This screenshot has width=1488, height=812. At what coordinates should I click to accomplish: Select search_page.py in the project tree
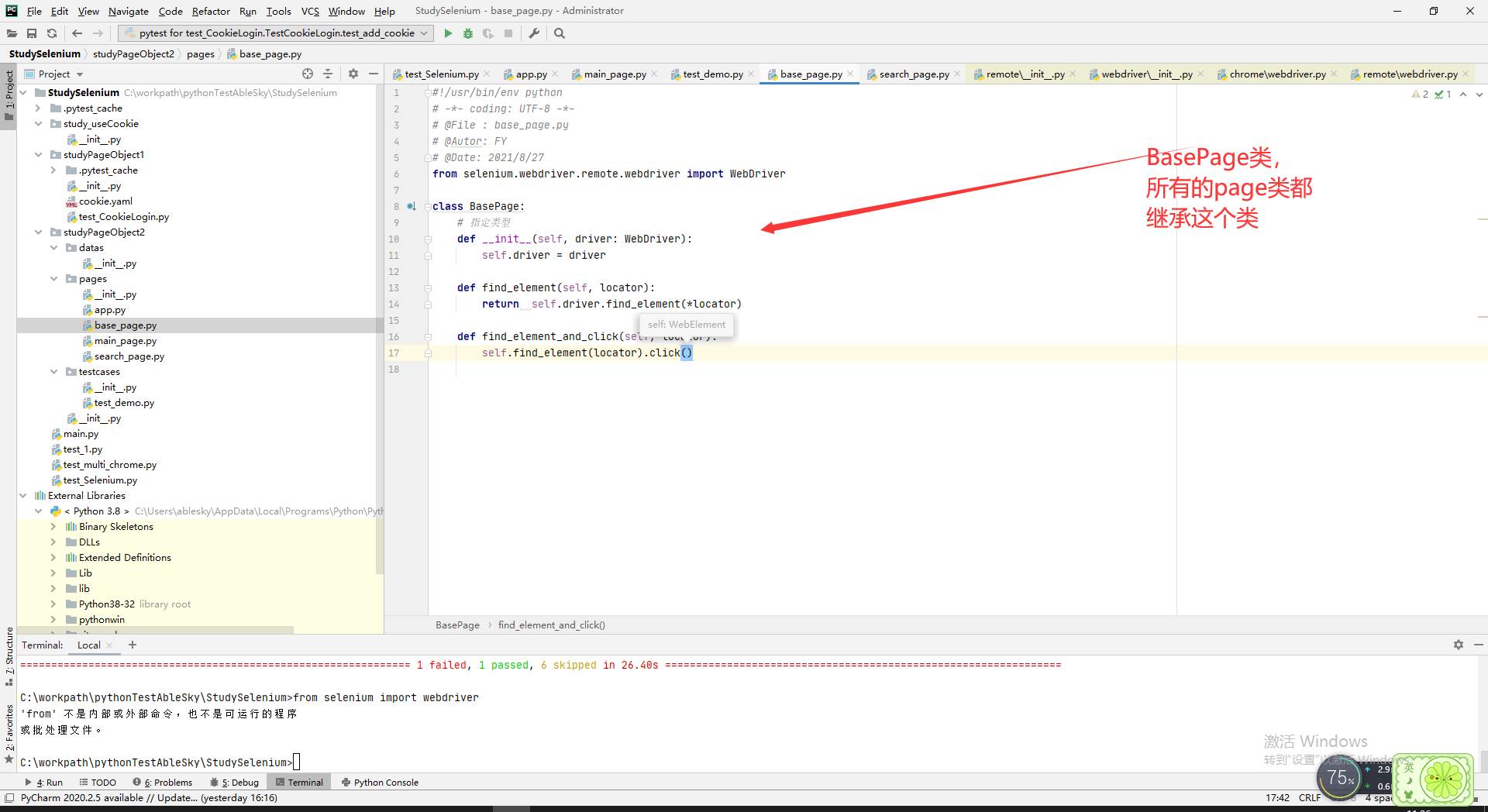pos(129,356)
